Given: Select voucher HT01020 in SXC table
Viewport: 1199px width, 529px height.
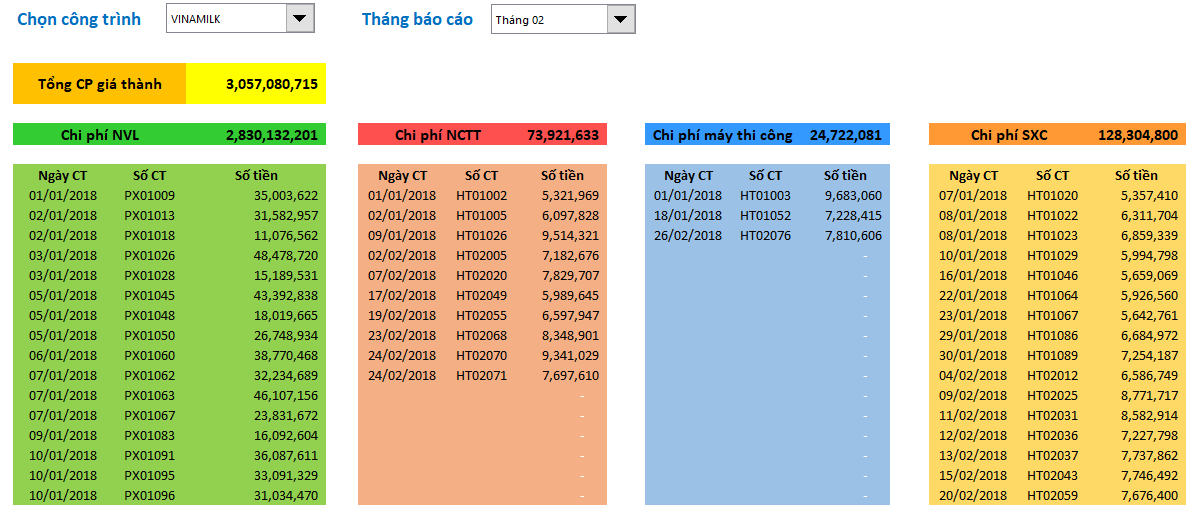Looking at the screenshot, I should click(x=1052, y=196).
